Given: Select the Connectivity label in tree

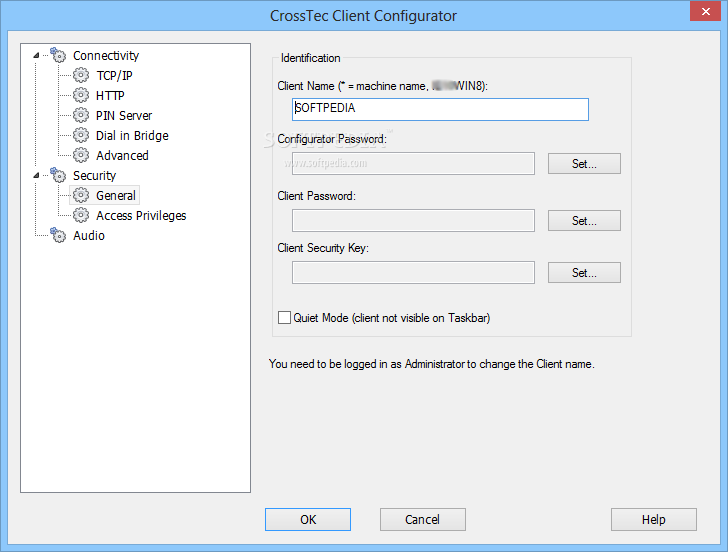Looking at the screenshot, I should (x=106, y=56).
